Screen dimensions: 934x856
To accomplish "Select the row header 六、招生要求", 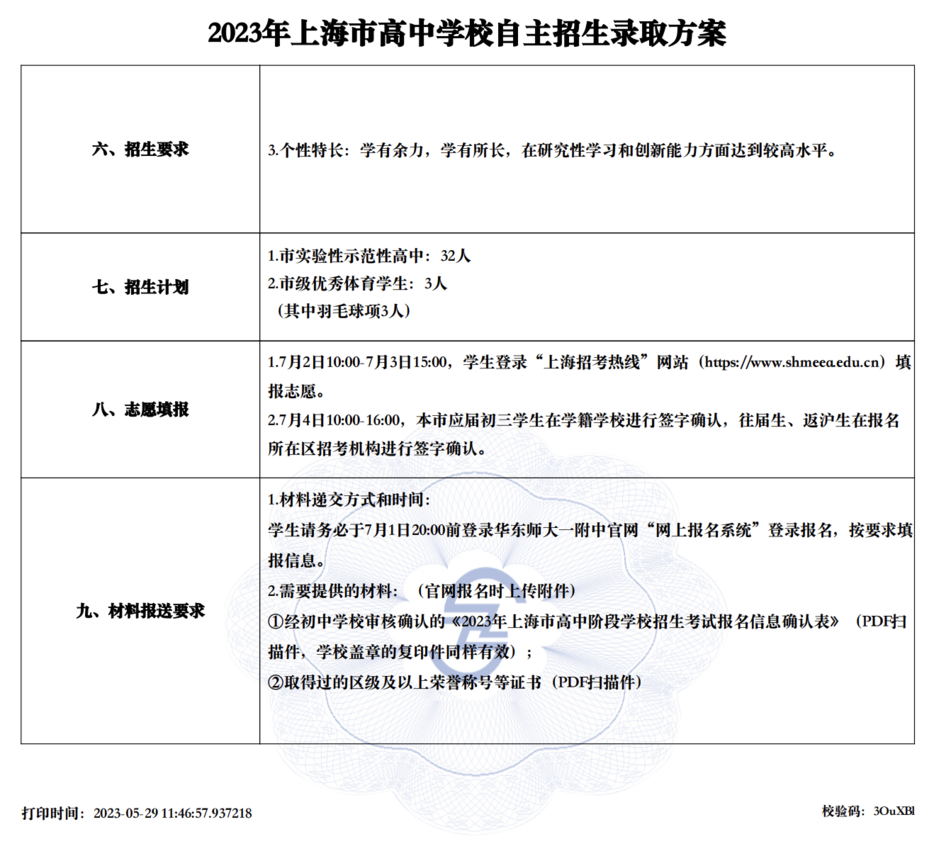I will point(140,149).
